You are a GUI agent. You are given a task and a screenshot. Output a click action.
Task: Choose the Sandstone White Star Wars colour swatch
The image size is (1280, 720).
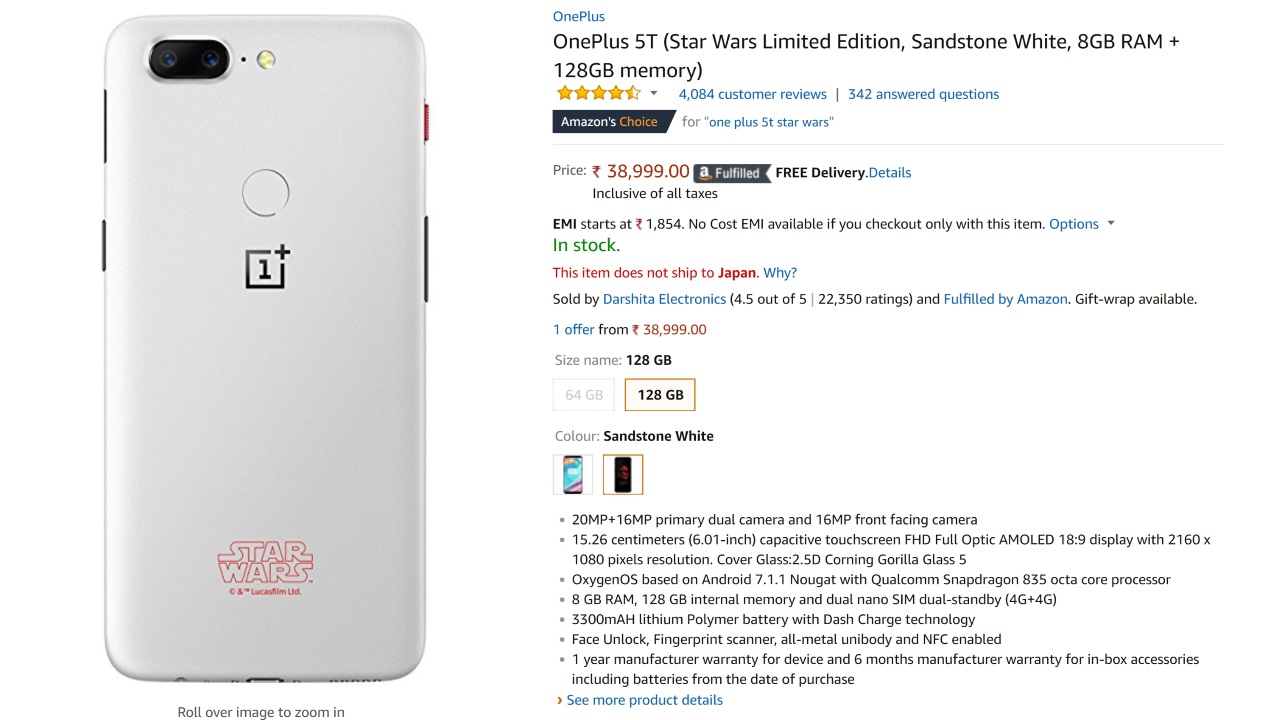[x=623, y=474]
